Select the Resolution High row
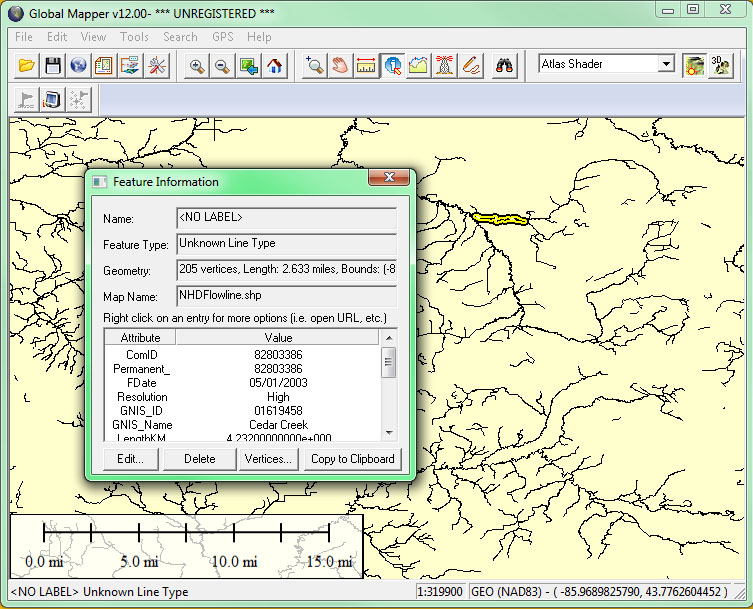Viewport: 753px width, 609px height. click(243, 397)
